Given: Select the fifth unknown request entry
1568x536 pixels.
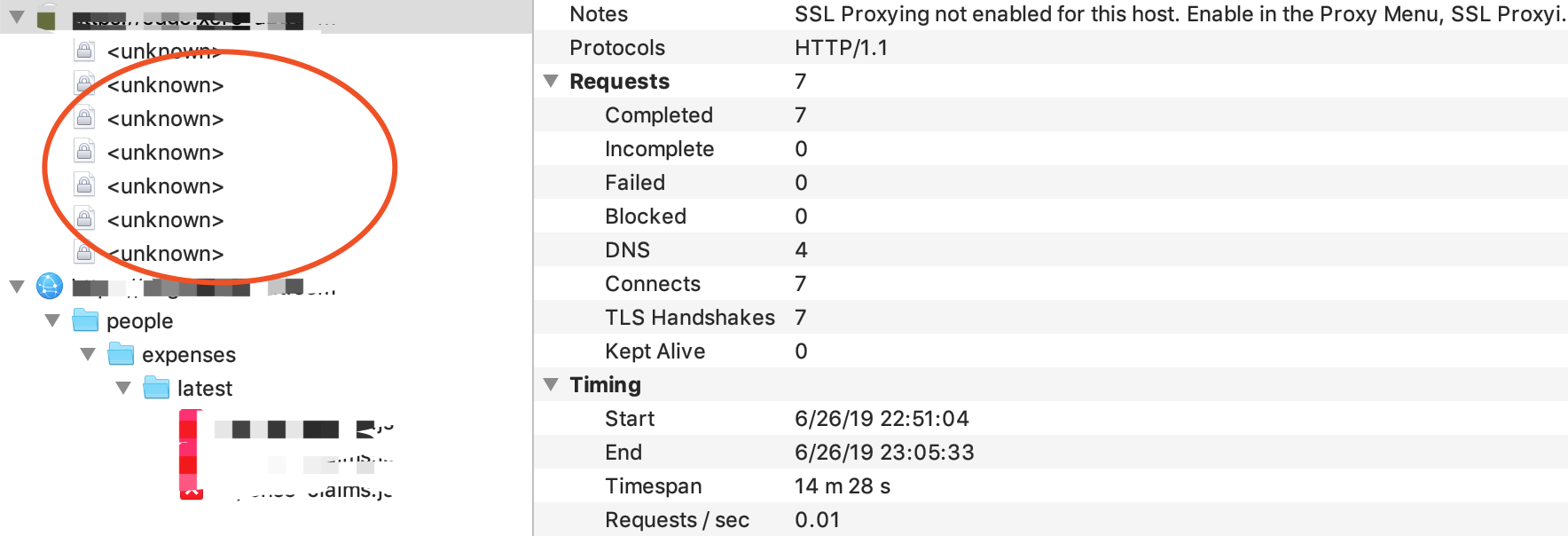Looking at the screenshot, I should (x=165, y=186).
